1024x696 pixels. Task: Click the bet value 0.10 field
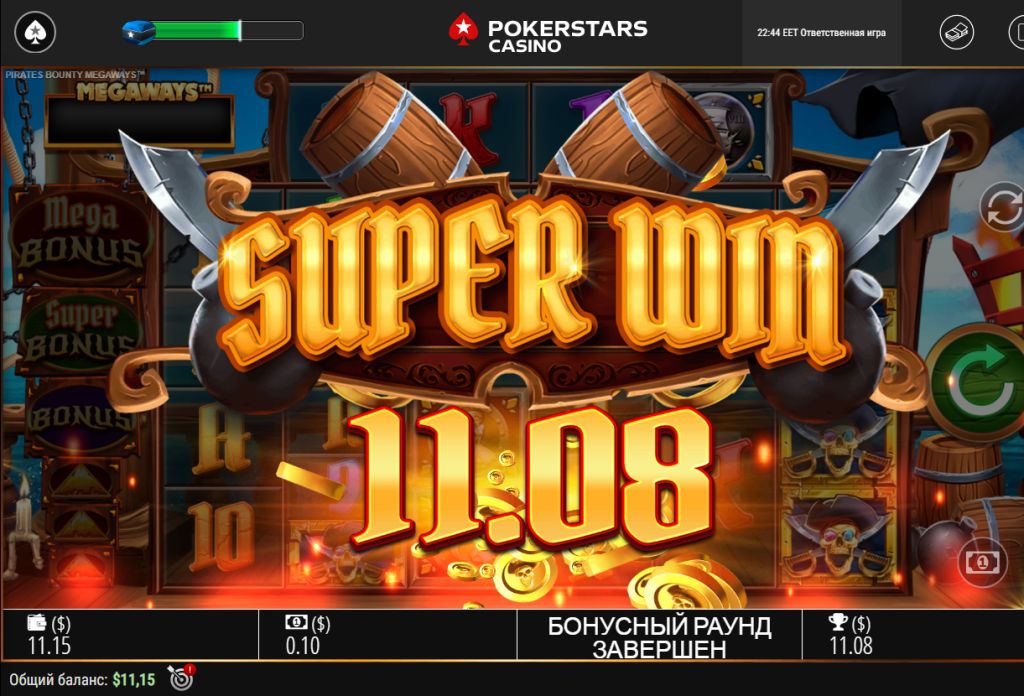click(388, 635)
